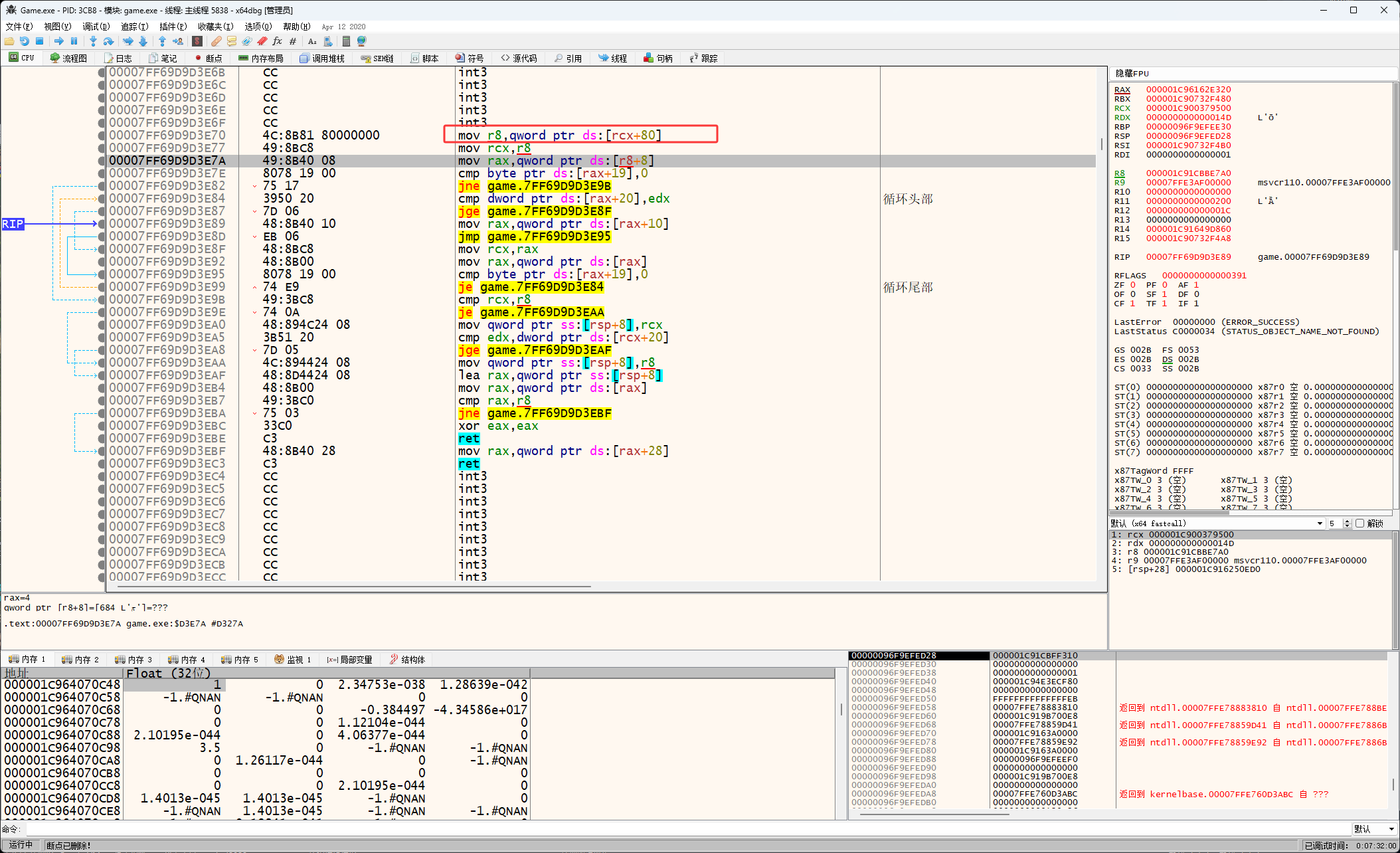Click the step into icon

pos(93,41)
